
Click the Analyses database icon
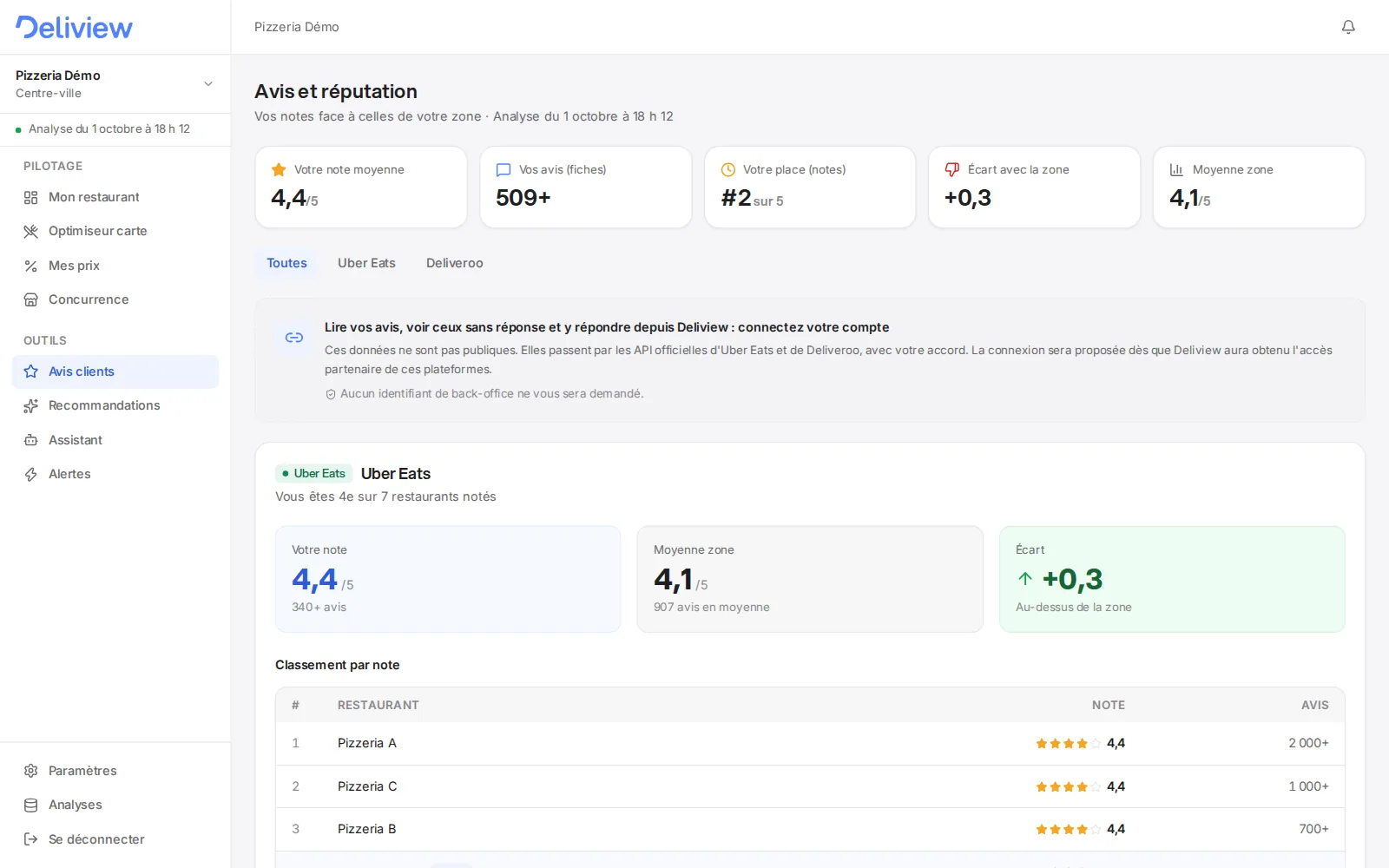tap(30, 806)
